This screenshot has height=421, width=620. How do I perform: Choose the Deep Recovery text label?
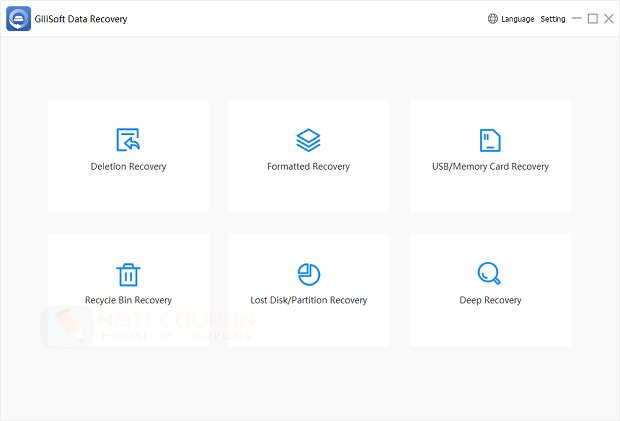coord(490,300)
